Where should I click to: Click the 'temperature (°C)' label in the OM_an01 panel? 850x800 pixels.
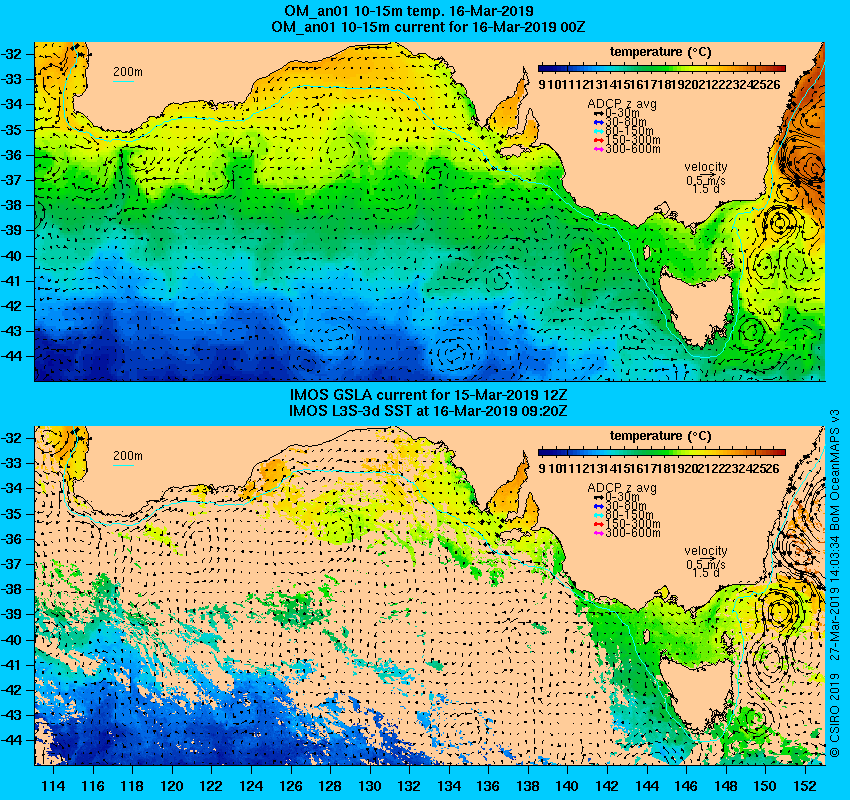coord(660,52)
